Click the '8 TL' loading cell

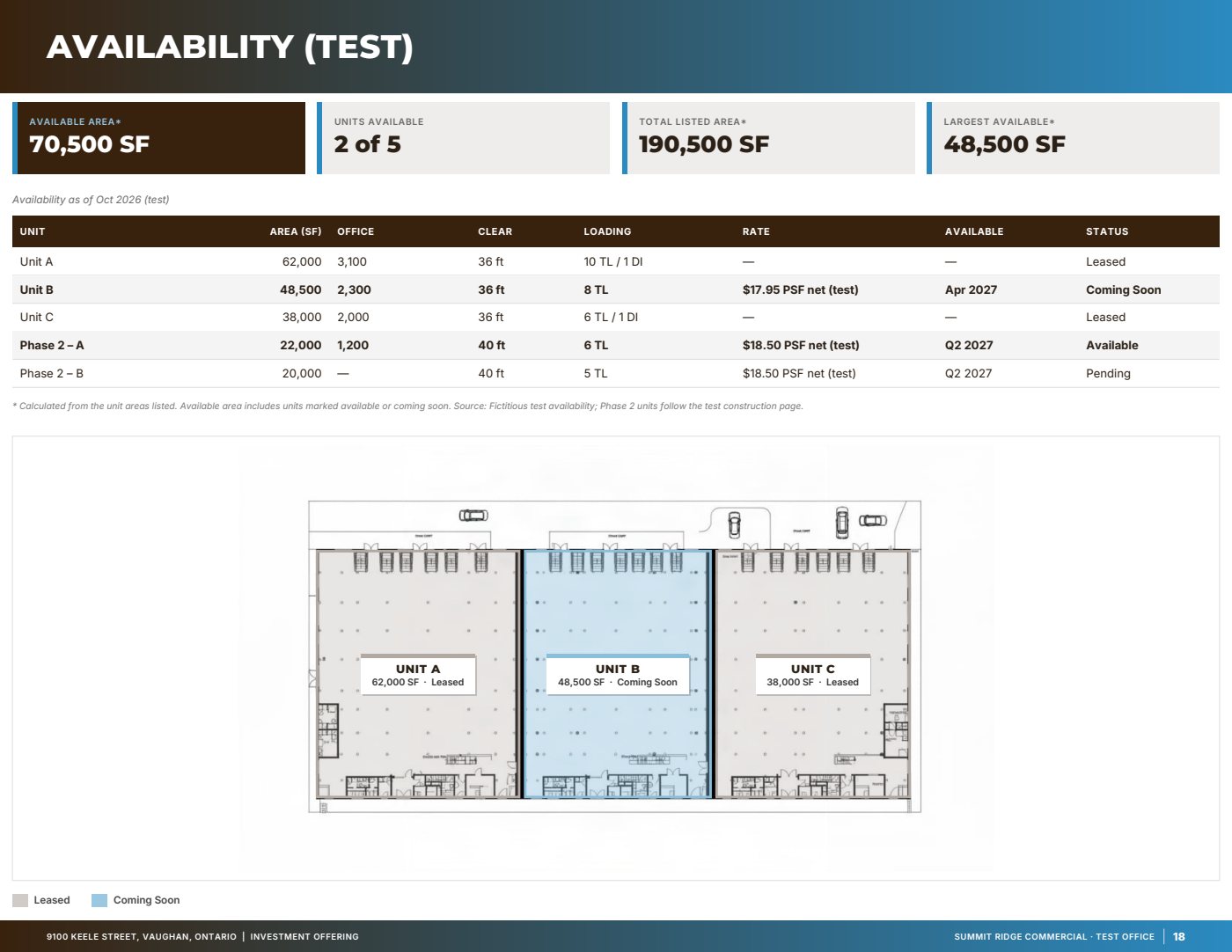click(x=596, y=289)
